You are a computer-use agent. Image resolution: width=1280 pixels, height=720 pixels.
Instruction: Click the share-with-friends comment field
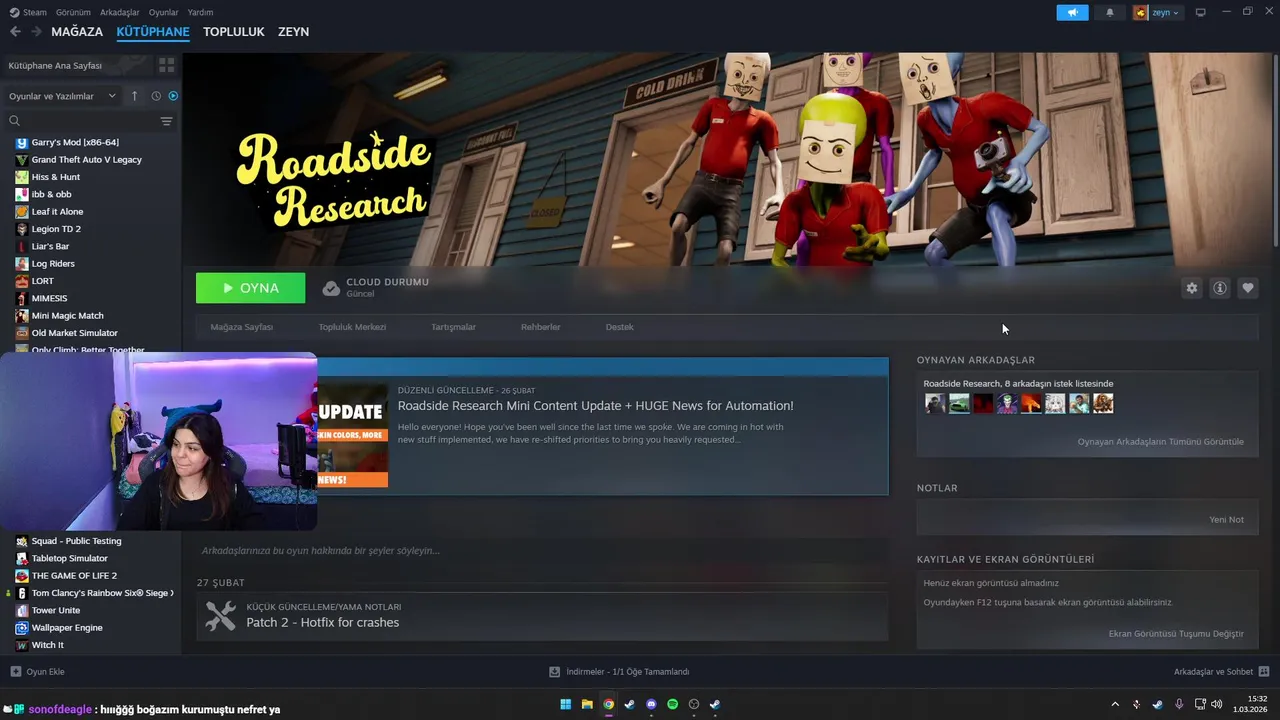(542, 550)
